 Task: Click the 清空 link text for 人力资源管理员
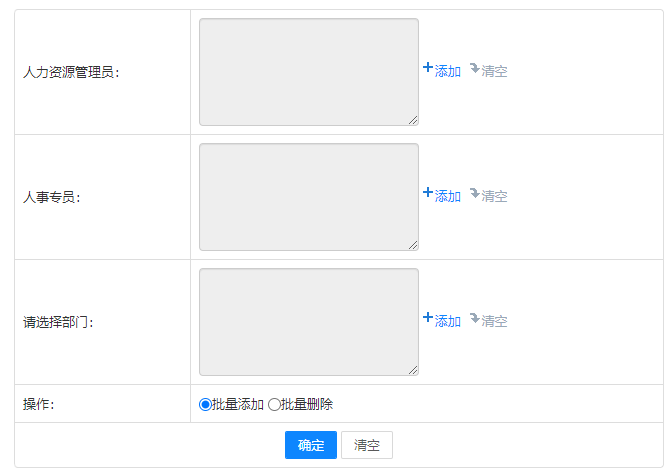494,72
